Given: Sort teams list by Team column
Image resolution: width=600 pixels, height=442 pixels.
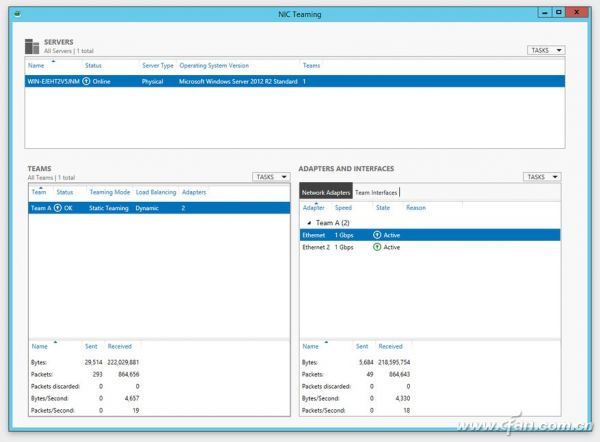Looking at the screenshot, I should tap(39, 192).
